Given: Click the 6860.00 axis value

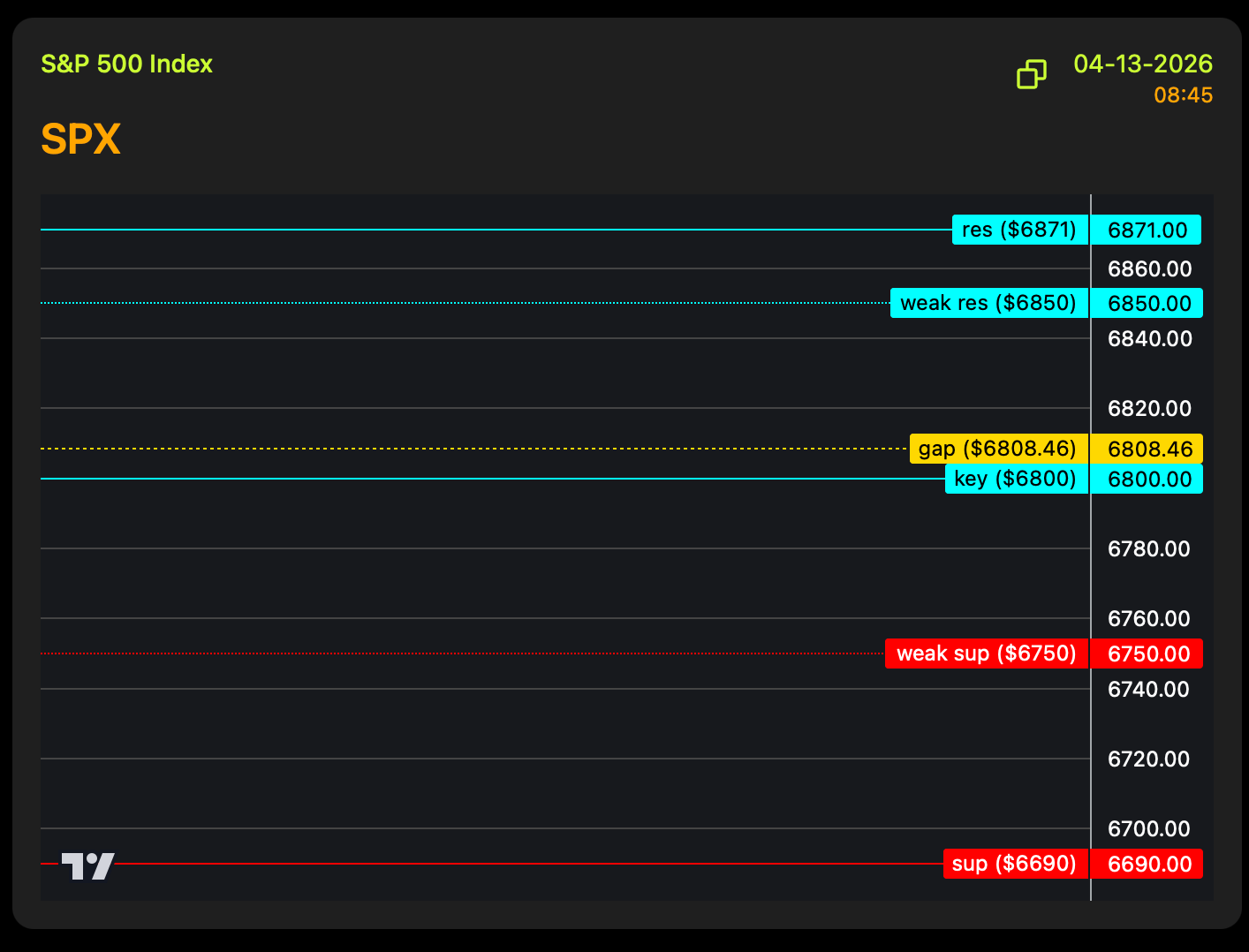Looking at the screenshot, I should [x=1150, y=268].
